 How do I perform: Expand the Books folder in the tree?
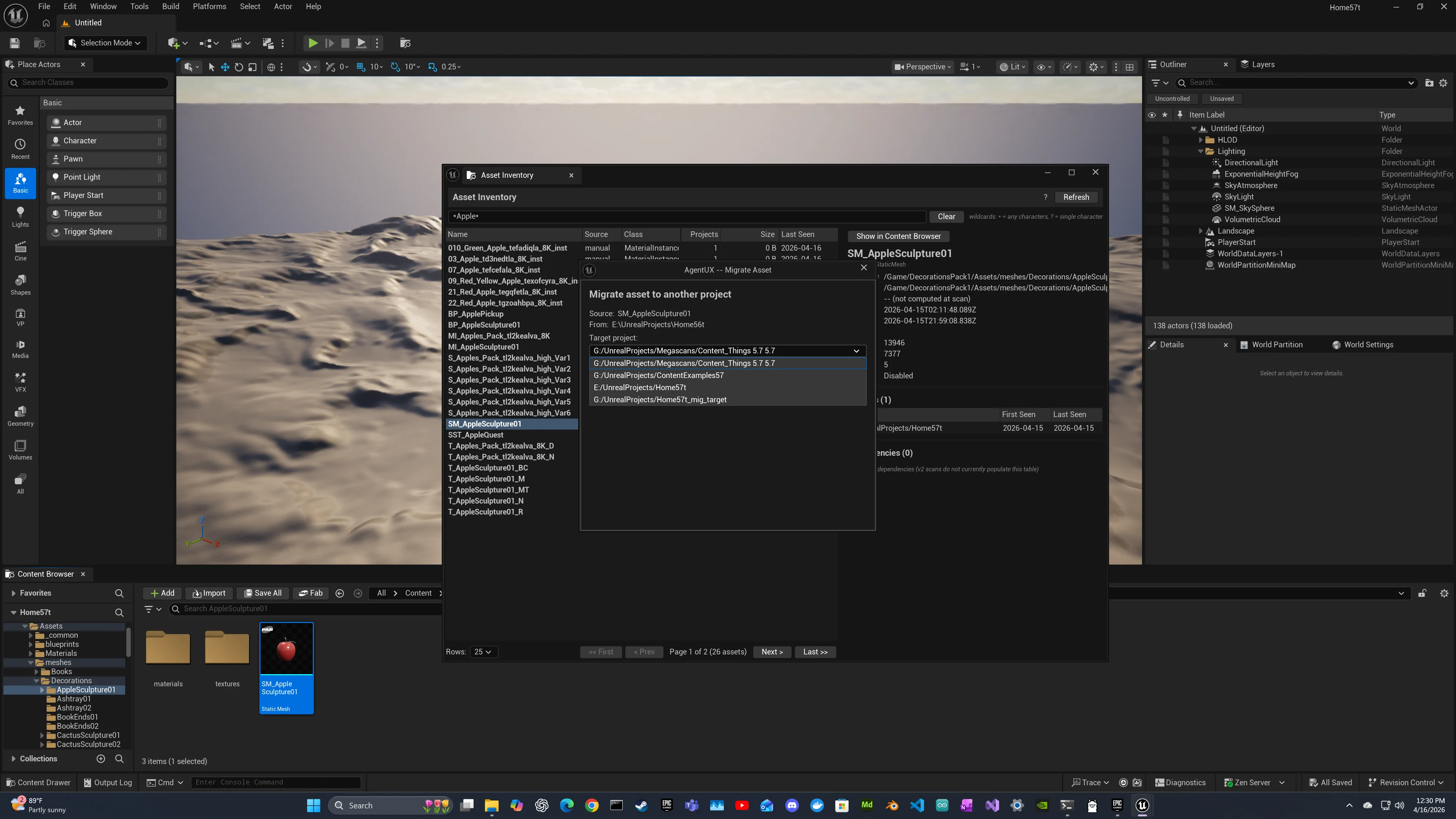click(x=36, y=672)
